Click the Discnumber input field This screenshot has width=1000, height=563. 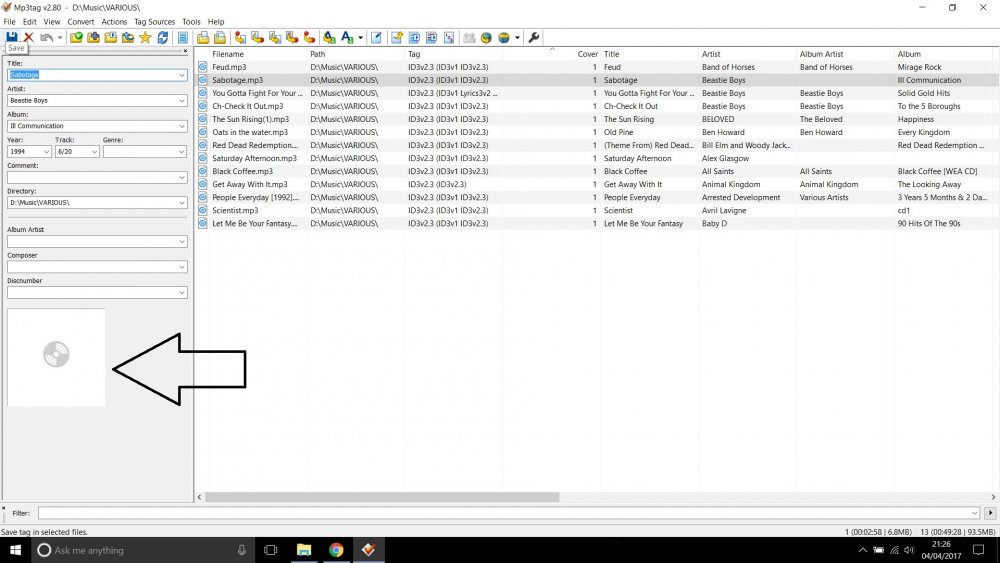click(97, 292)
